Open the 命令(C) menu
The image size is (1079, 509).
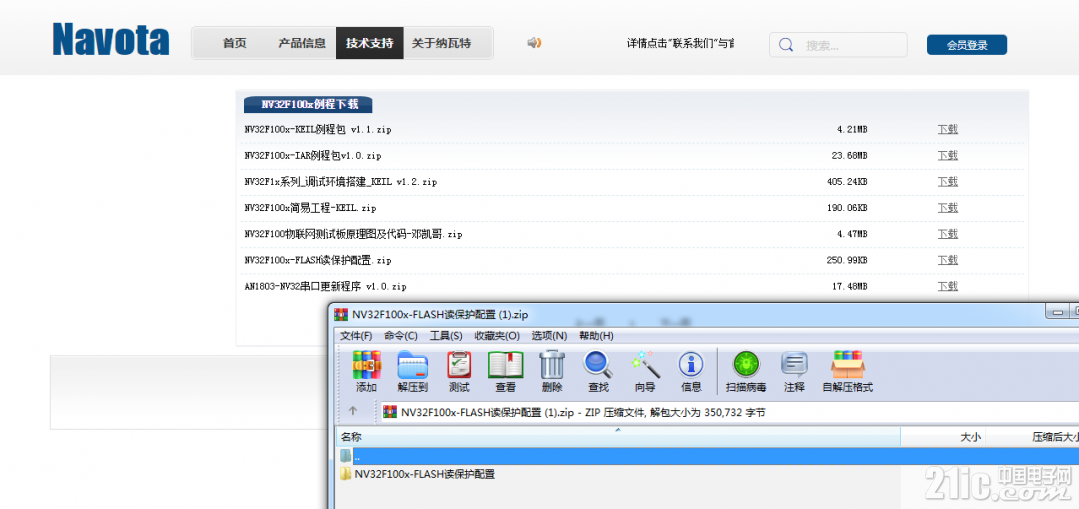[x=401, y=336]
